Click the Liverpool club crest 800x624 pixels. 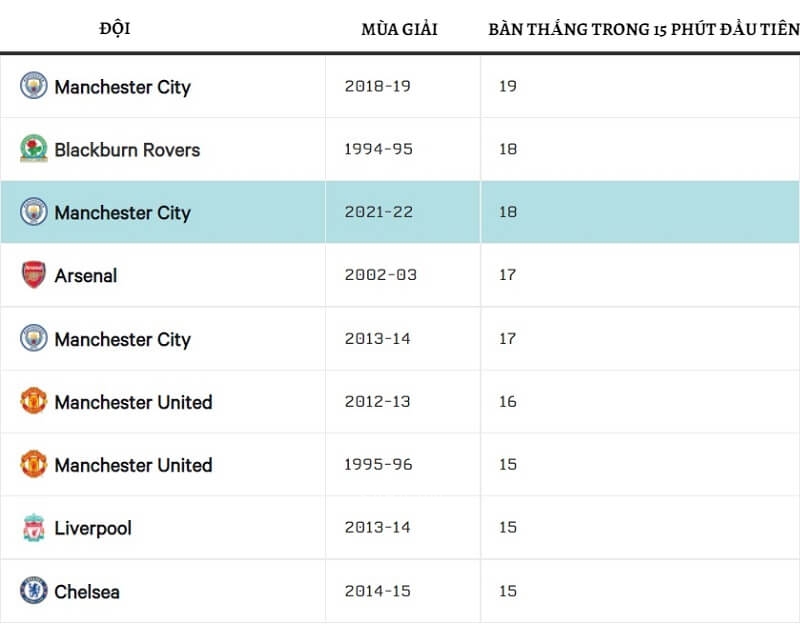[34, 528]
